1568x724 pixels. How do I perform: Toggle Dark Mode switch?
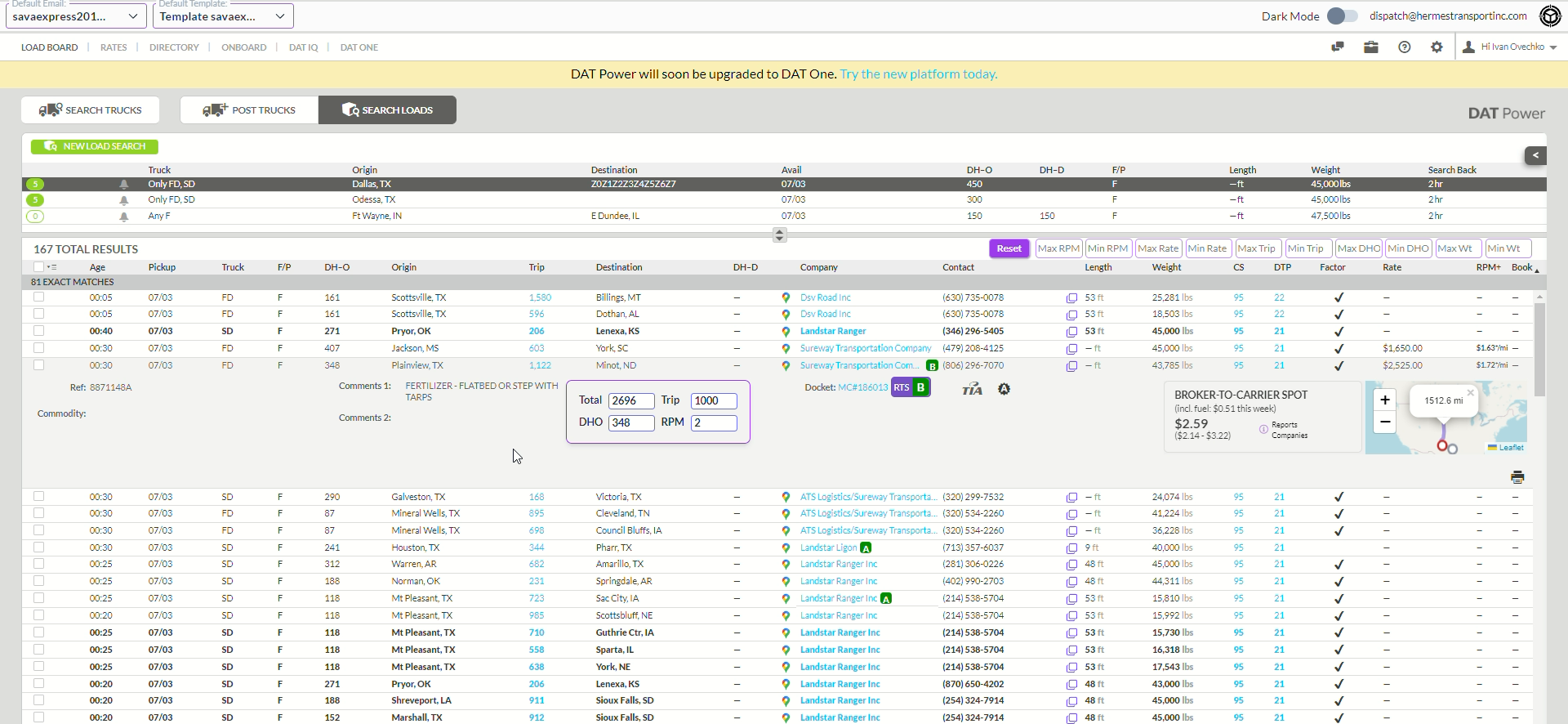[x=1342, y=16]
